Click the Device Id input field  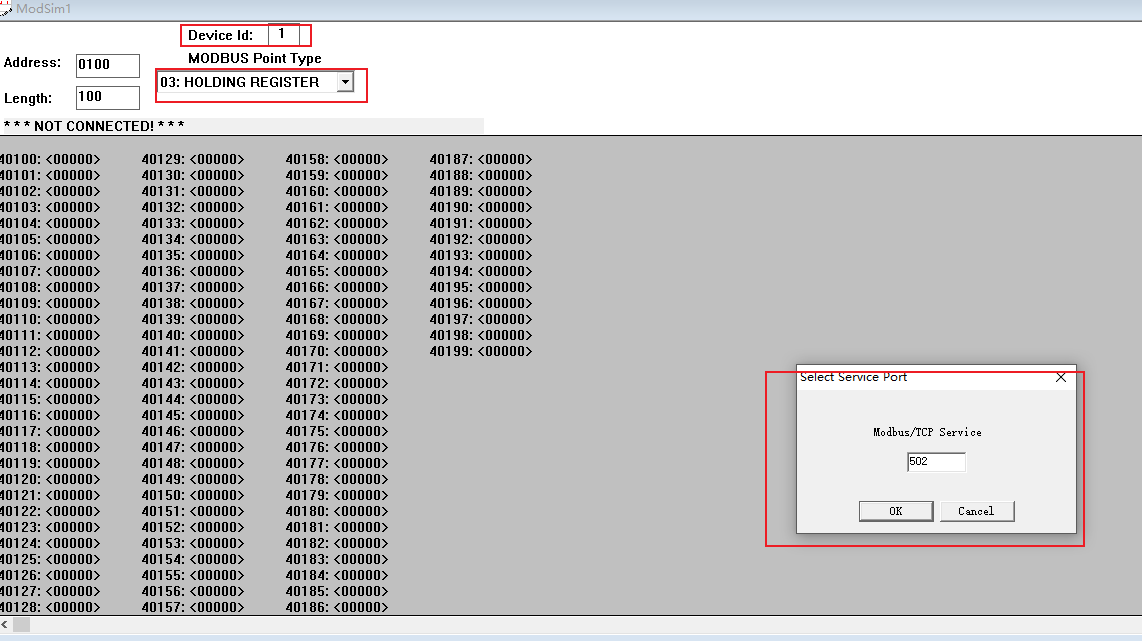pyautogui.click(x=283, y=35)
